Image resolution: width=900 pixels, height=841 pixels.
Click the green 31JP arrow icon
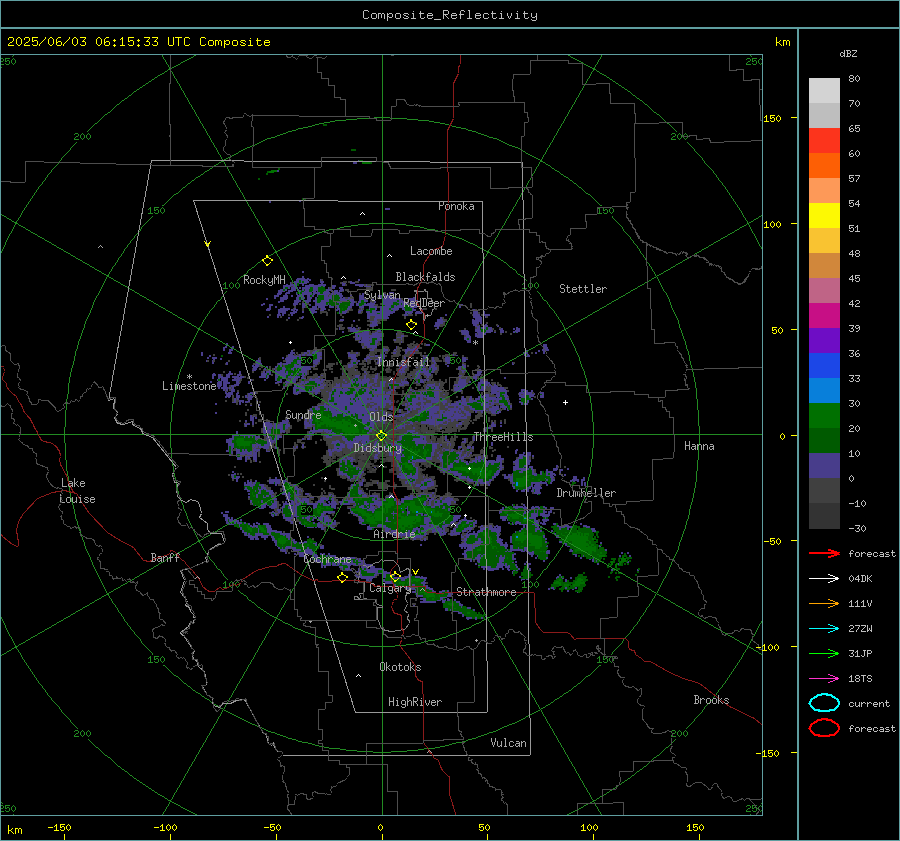point(824,653)
